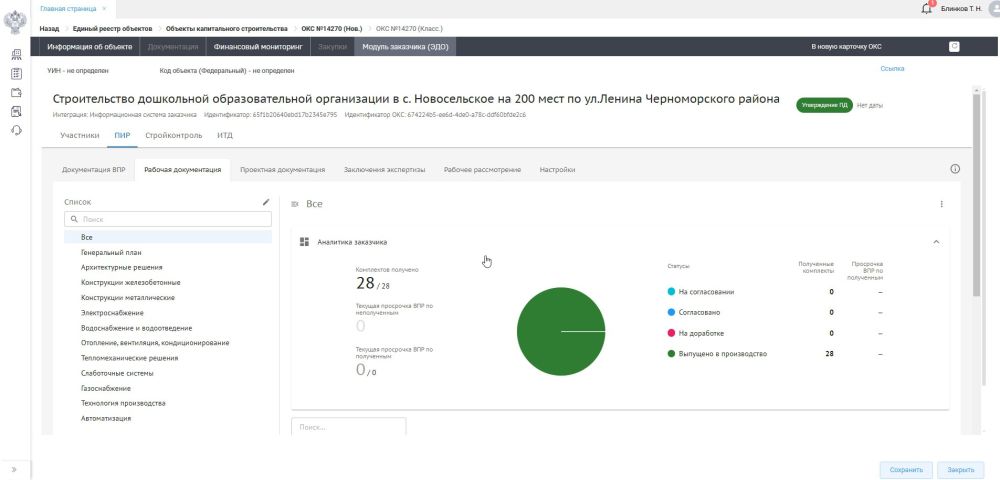Open the three-dot menu in Все panel

[941, 204]
